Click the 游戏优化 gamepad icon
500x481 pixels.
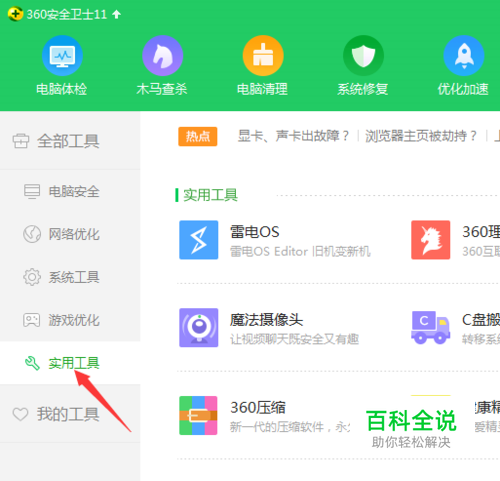coord(32,320)
